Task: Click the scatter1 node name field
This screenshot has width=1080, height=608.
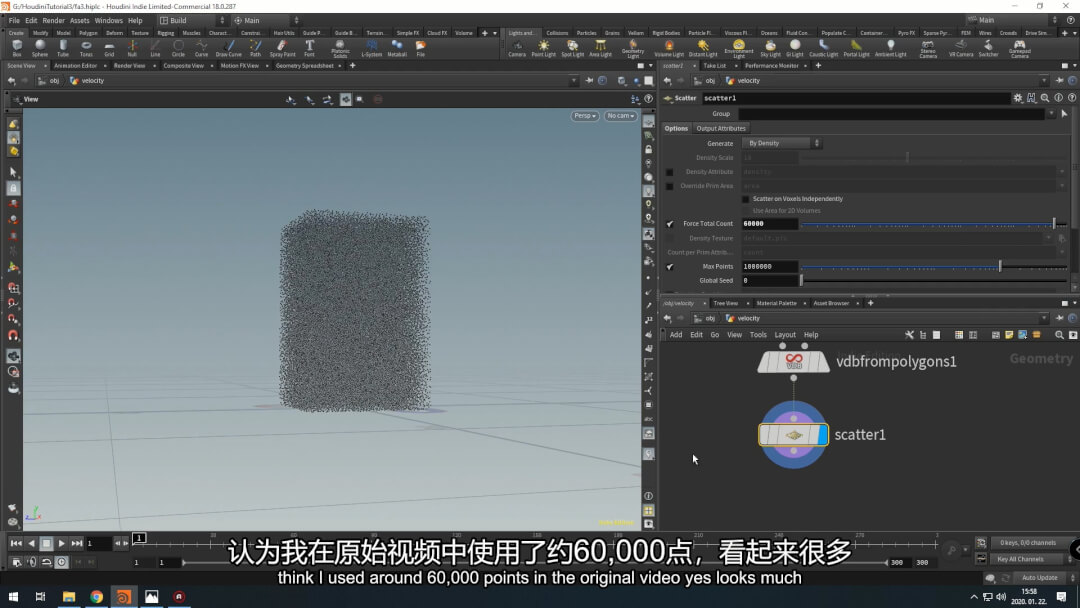Action: tap(856, 98)
